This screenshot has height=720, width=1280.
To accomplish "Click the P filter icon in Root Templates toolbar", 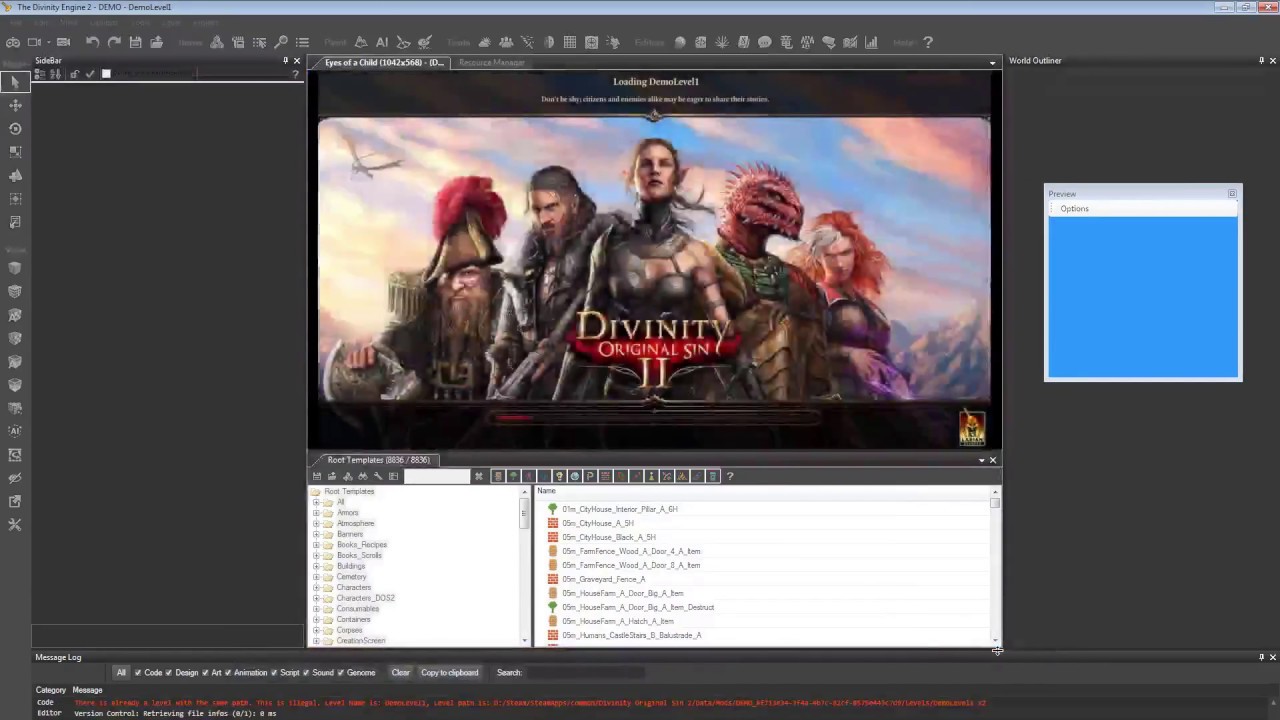I will click(x=589, y=476).
